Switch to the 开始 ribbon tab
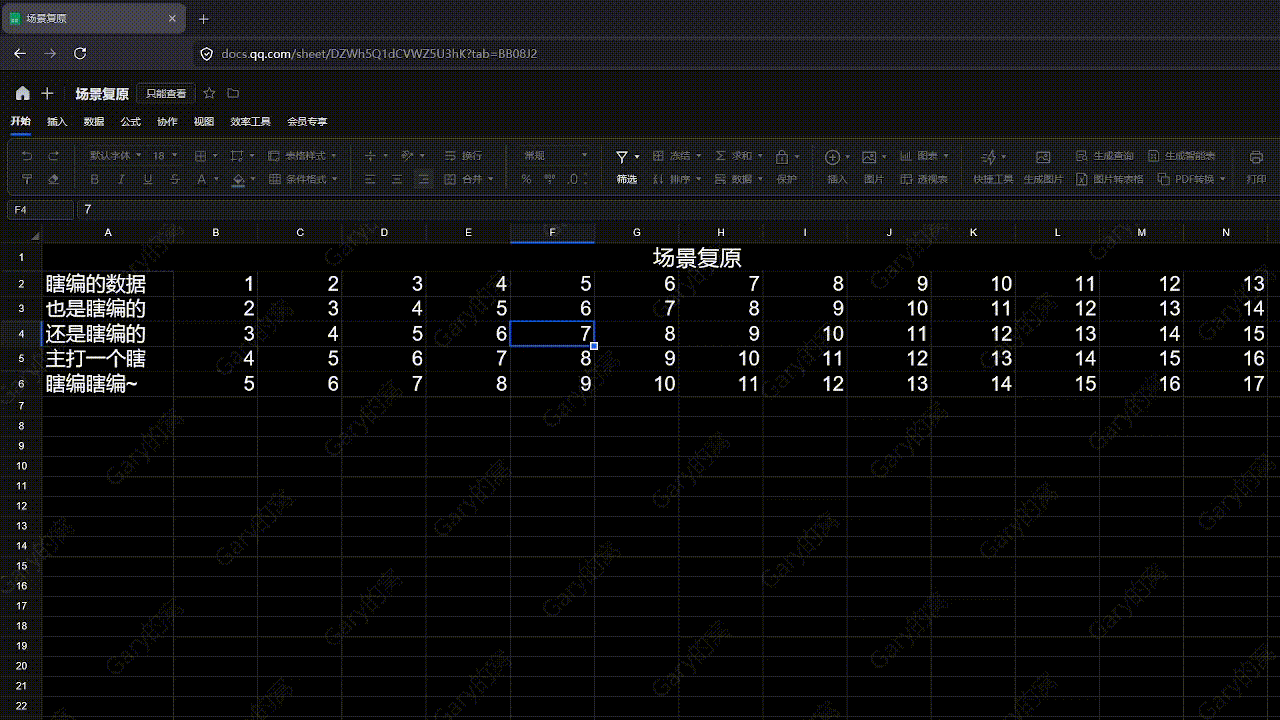 [21, 121]
